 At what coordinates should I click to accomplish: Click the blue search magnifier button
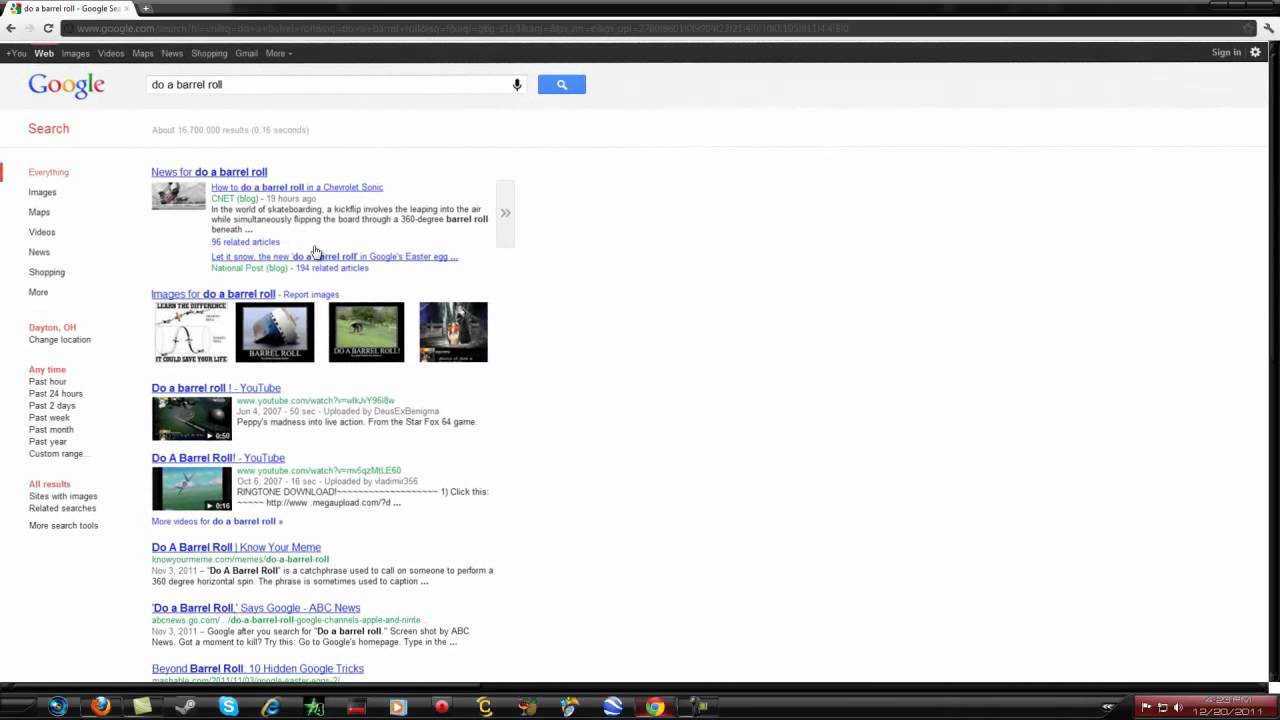[x=561, y=85]
